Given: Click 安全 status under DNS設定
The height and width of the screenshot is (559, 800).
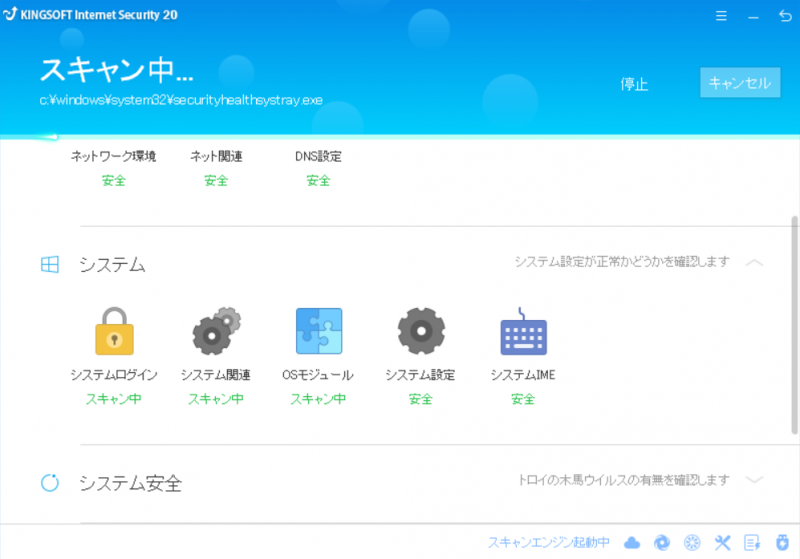Looking at the screenshot, I should pyautogui.click(x=318, y=181).
